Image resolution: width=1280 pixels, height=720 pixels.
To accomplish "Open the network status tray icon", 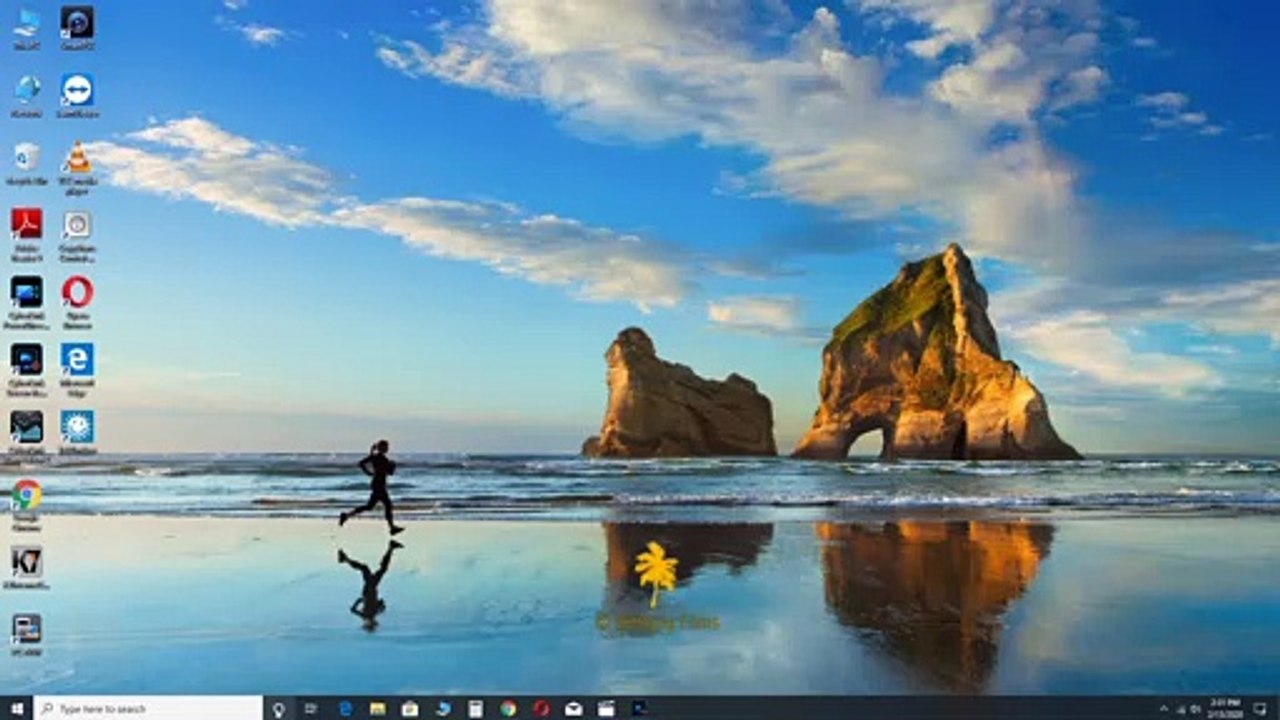I will [1180, 708].
